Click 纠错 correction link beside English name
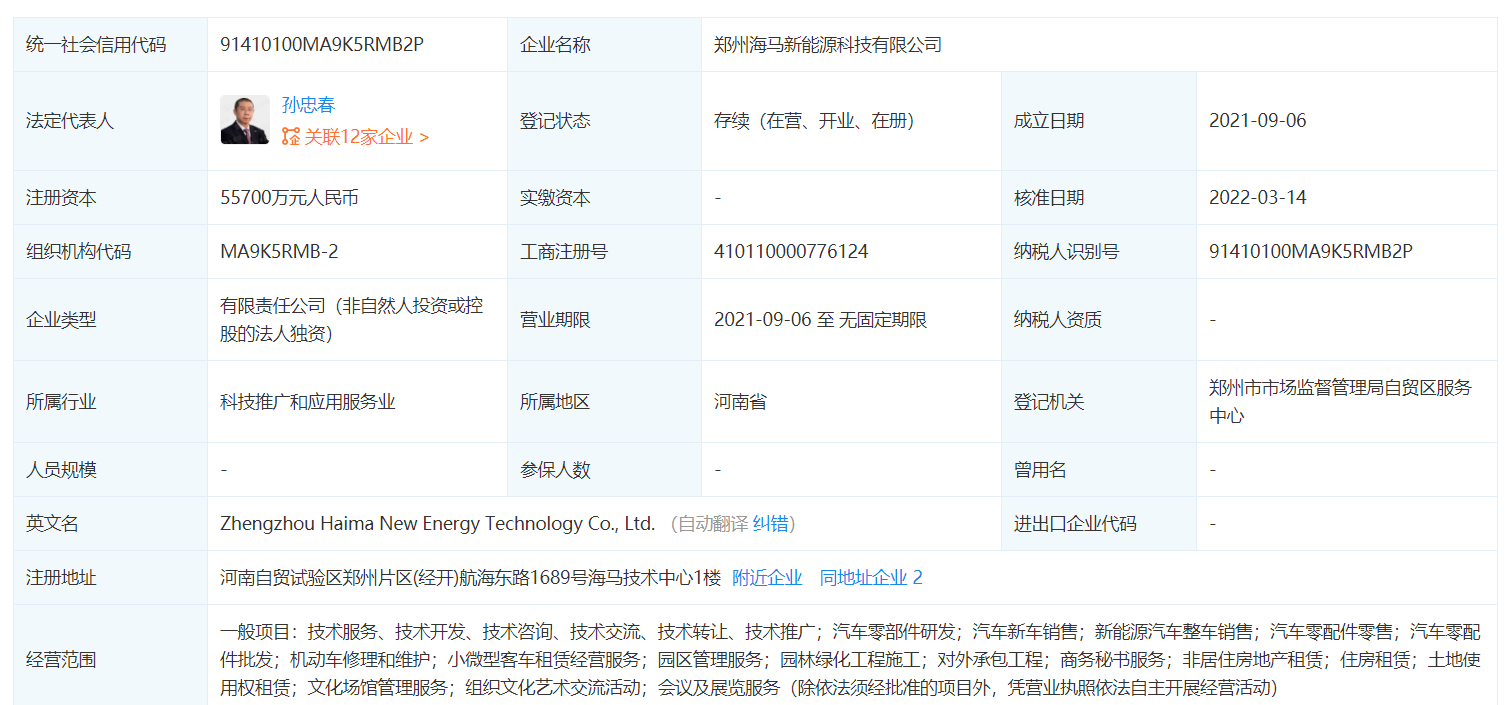This screenshot has height=705, width=1508. pyautogui.click(x=770, y=523)
